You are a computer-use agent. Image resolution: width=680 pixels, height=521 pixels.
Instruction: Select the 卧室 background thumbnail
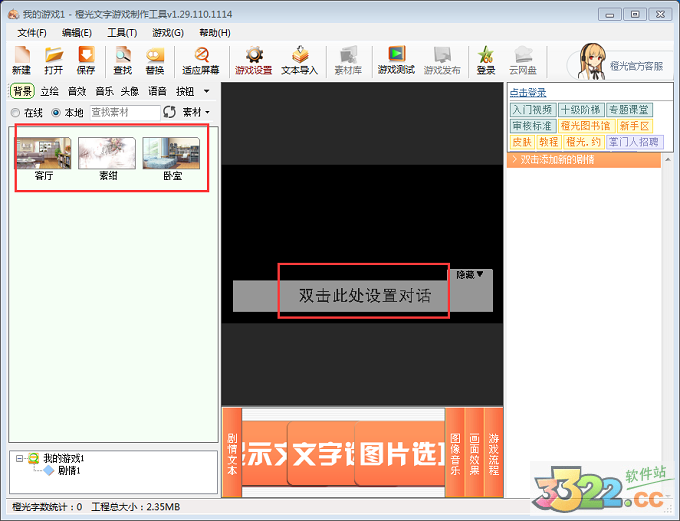(172, 159)
